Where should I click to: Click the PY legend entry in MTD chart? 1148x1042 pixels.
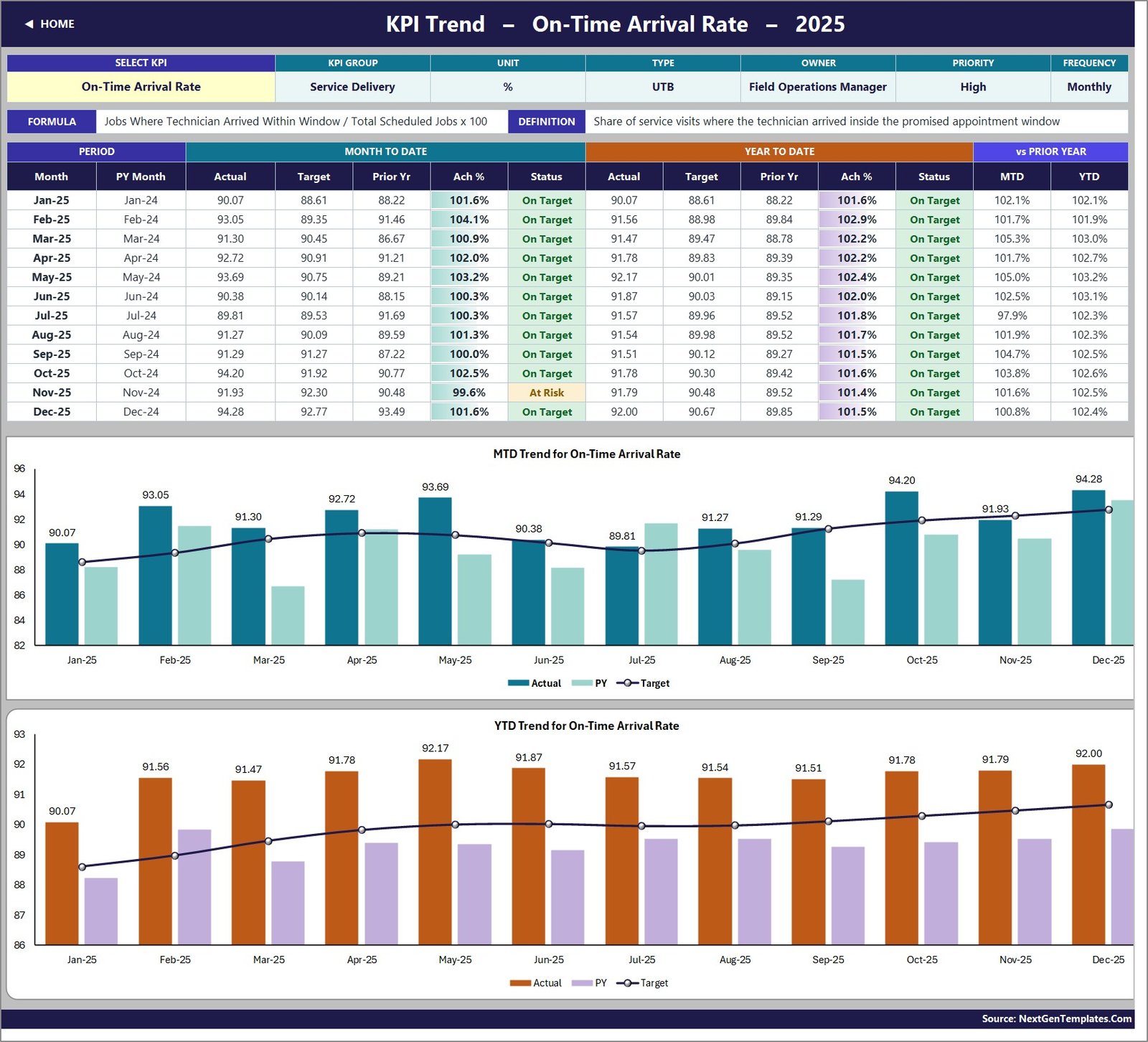(x=590, y=683)
